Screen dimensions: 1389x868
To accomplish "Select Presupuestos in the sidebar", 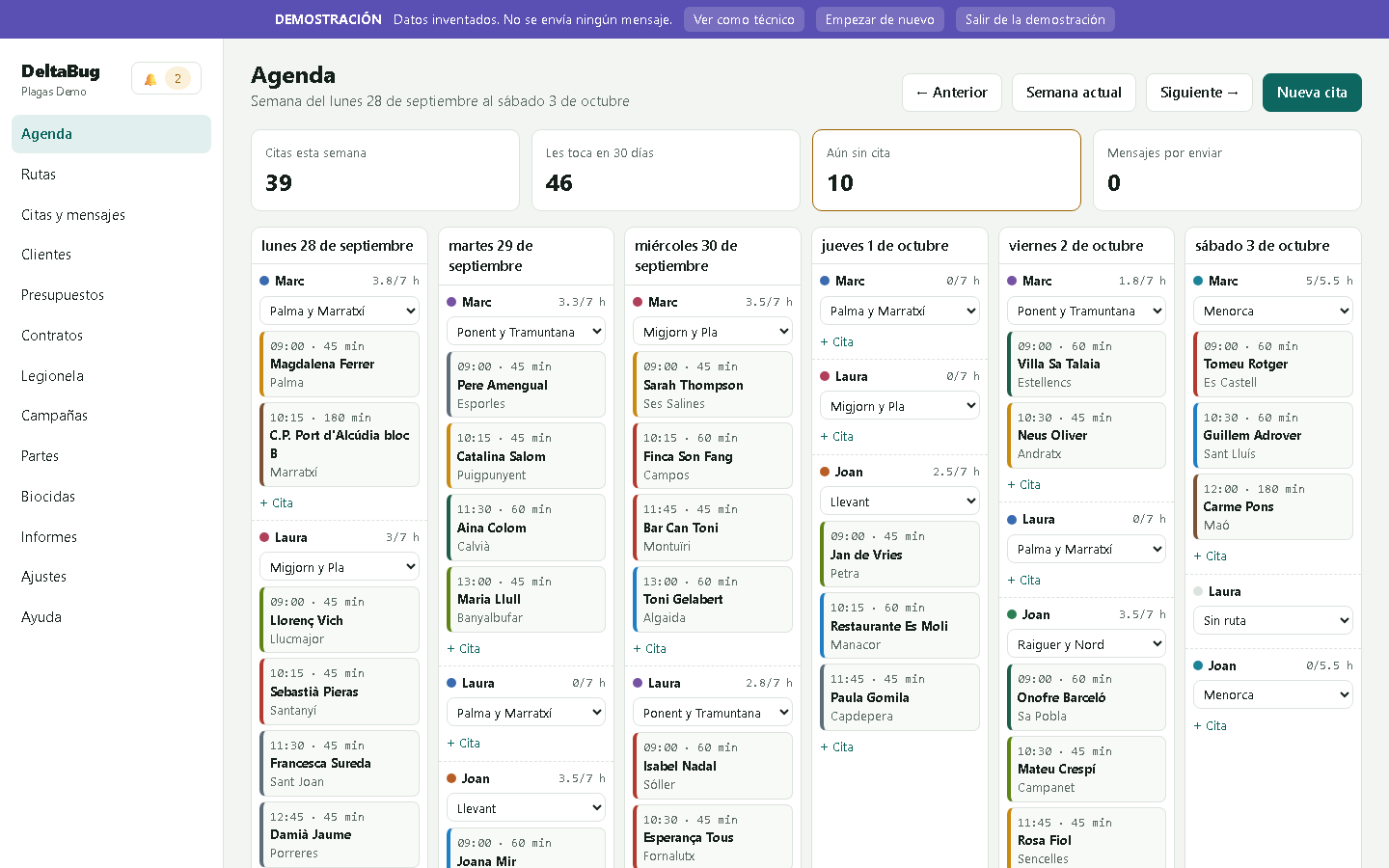I will click(111, 295).
